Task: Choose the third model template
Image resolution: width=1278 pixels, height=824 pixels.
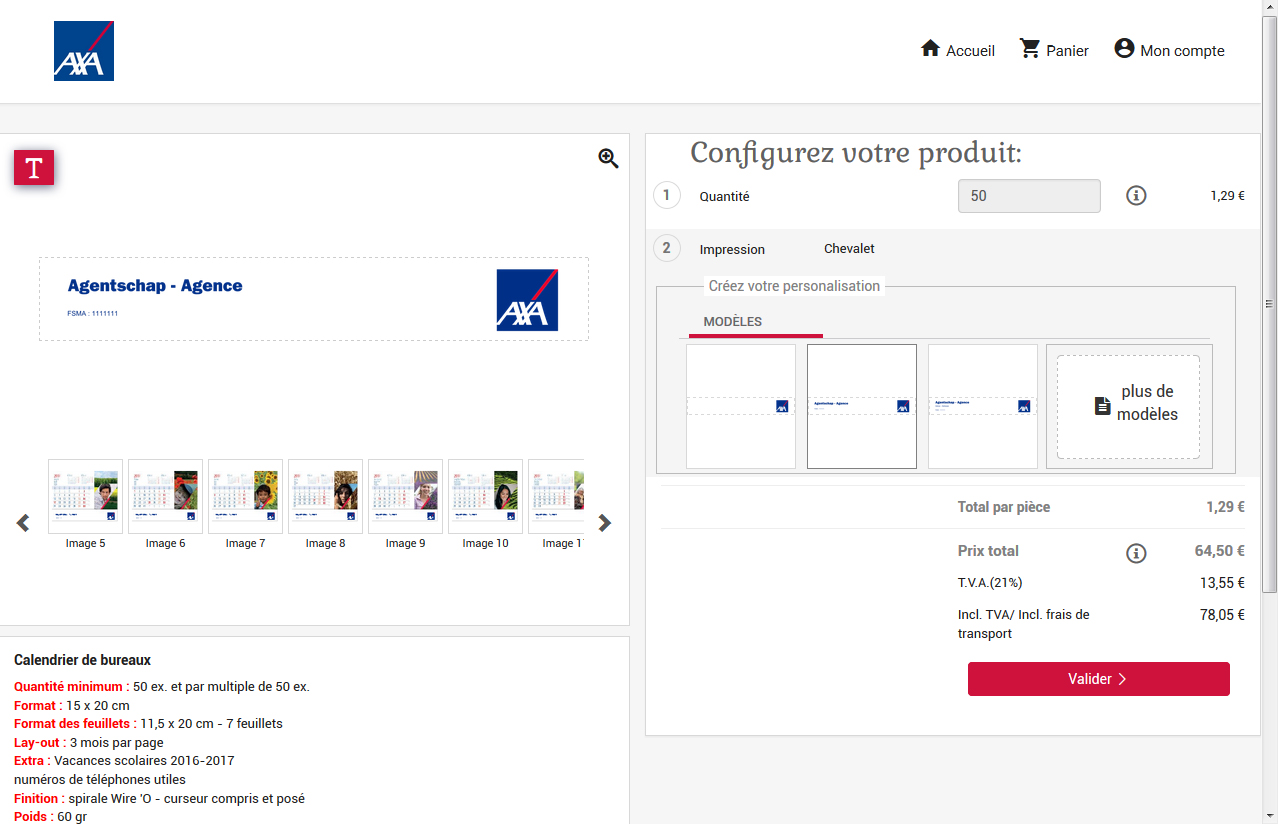Action: pos(983,406)
